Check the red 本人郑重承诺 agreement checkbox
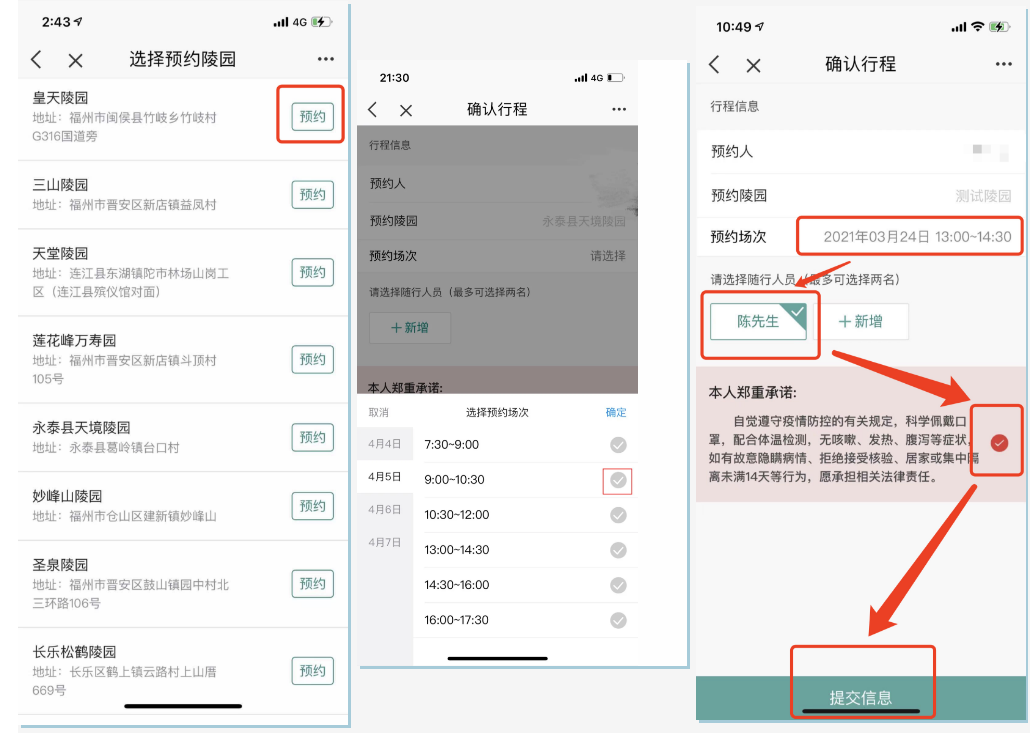Viewport: 1030px width, 733px height. point(999,443)
